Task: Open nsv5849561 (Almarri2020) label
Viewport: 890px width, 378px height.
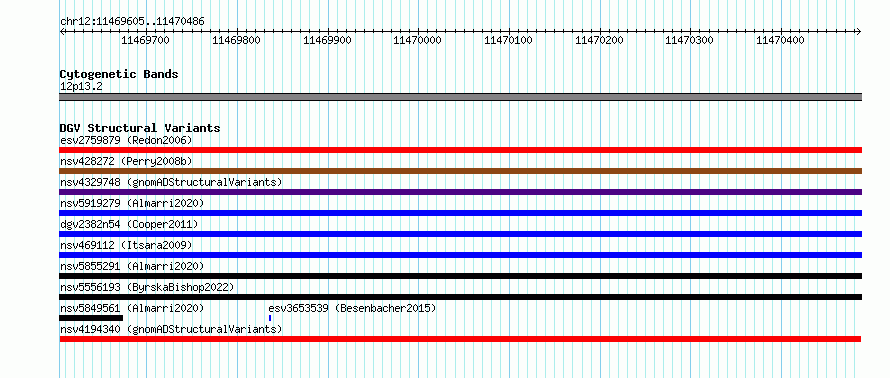Action: pos(132,308)
